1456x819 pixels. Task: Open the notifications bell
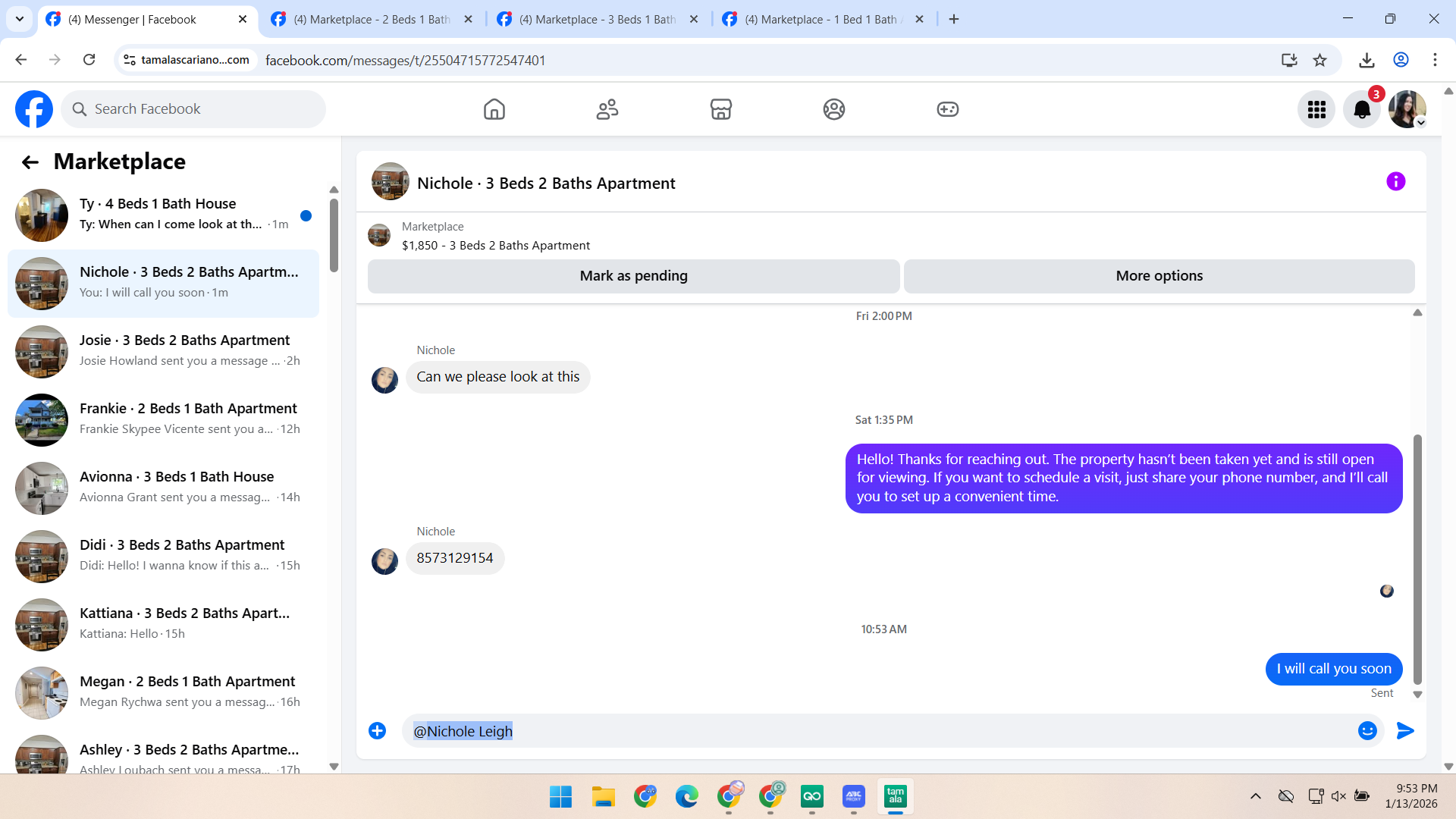pyautogui.click(x=1362, y=110)
